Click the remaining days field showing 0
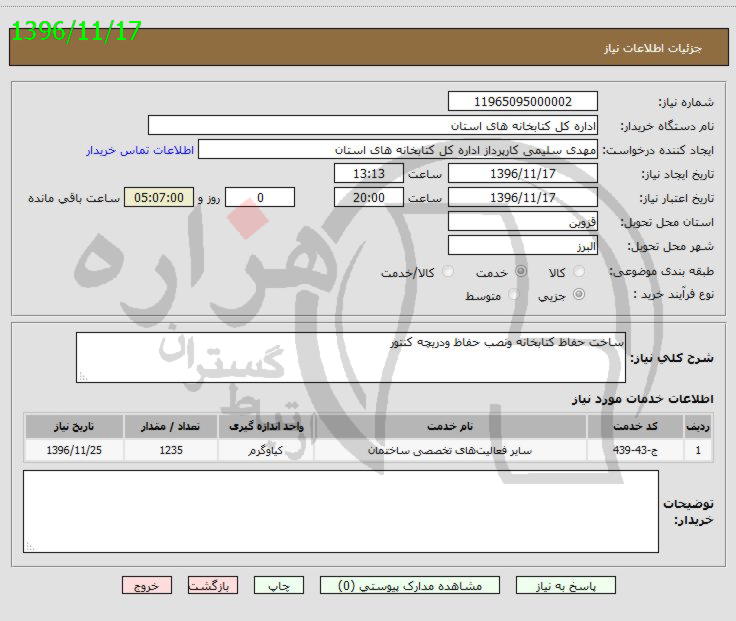The width and height of the screenshot is (736, 621). (x=260, y=197)
